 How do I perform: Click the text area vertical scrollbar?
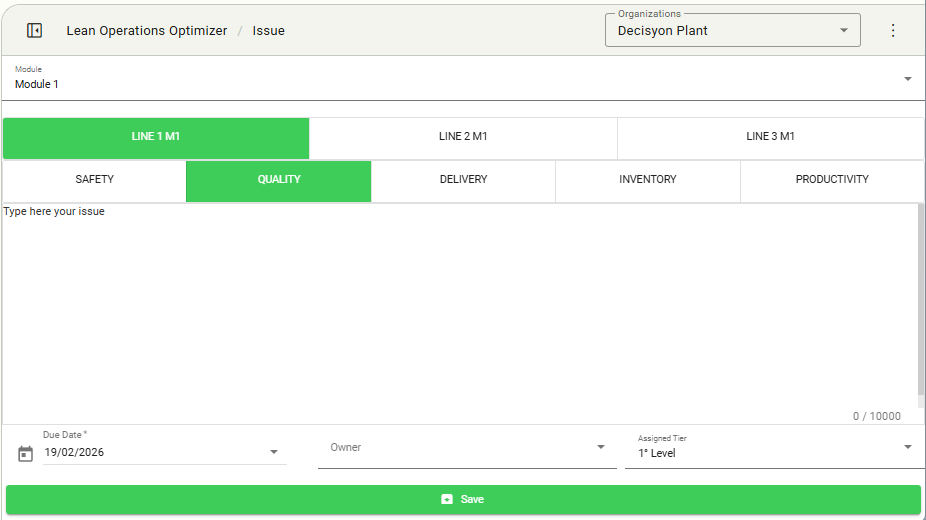tap(920, 300)
